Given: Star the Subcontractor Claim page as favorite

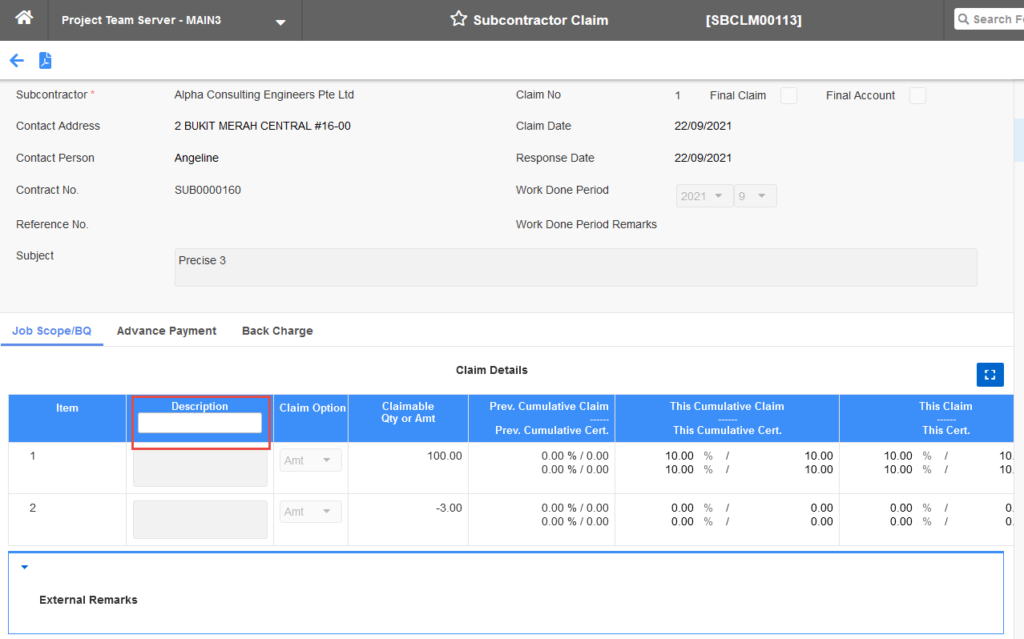Looking at the screenshot, I should [458, 18].
